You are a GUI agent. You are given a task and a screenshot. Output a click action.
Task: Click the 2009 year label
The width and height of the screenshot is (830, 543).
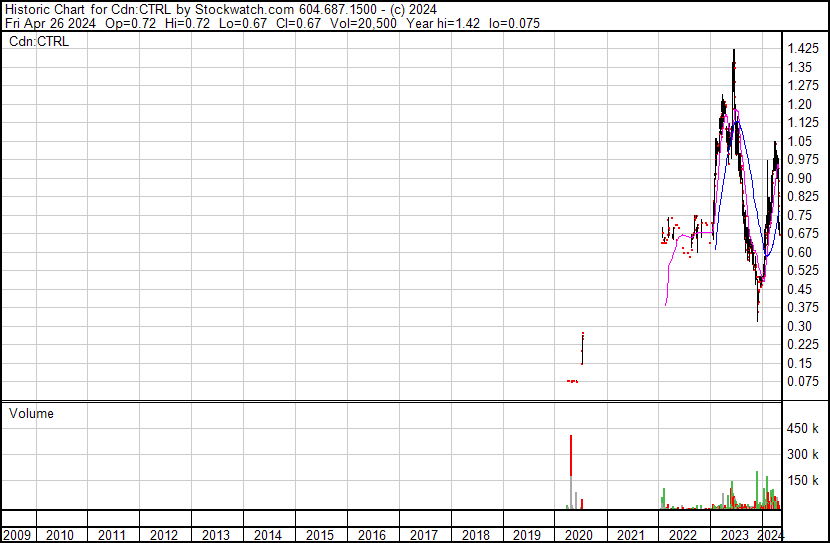(17, 535)
